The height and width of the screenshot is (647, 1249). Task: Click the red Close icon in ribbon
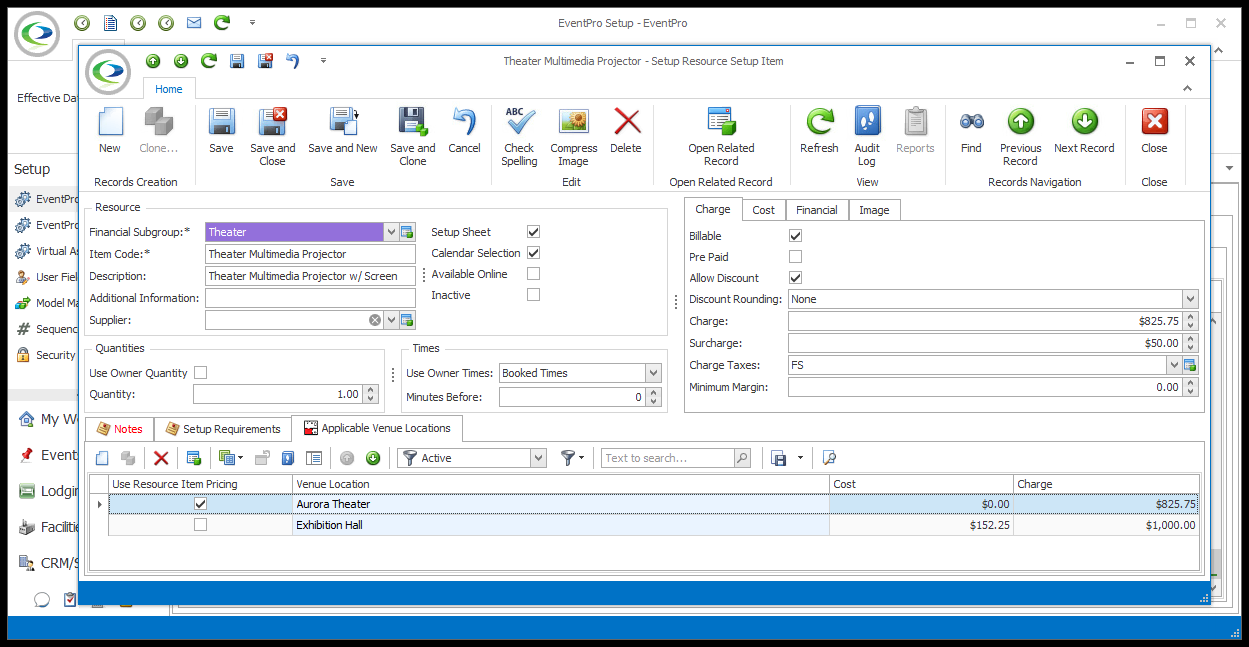point(1154,131)
